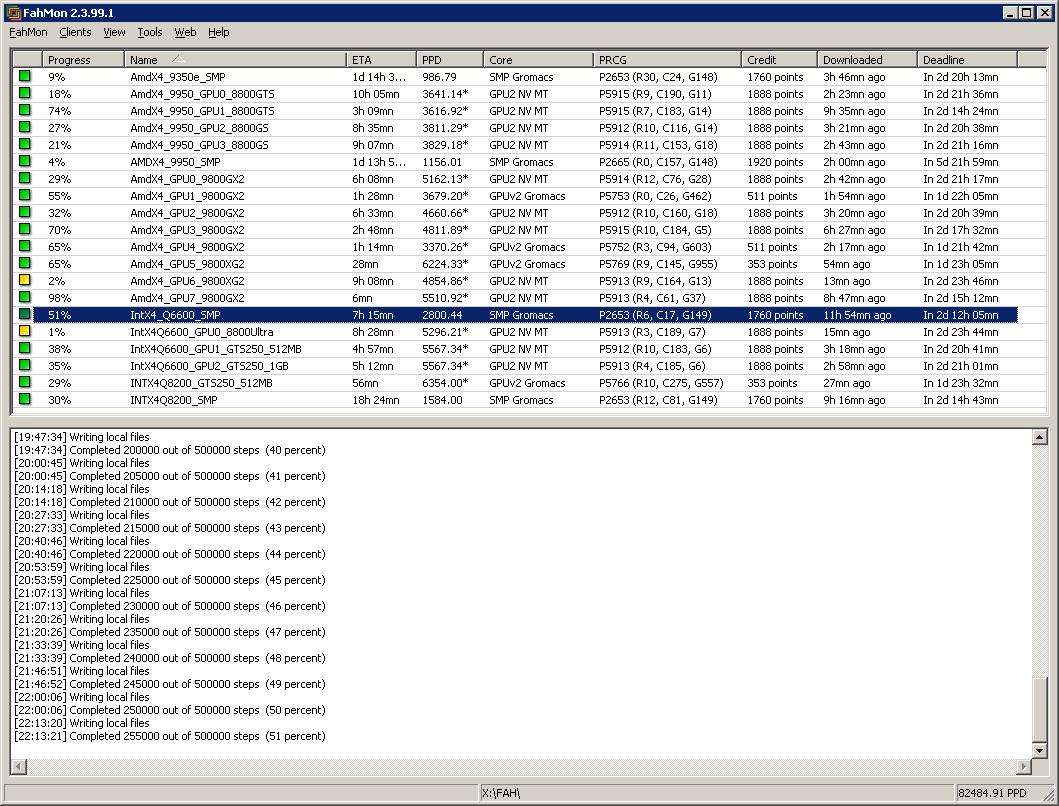
Task: Click green status icon for AmdX4_9350e_SMP
Action: pyautogui.click(x=25, y=76)
